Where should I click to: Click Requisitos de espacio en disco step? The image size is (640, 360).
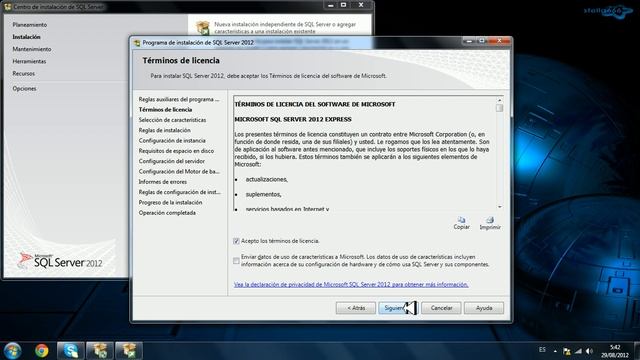tap(176, 151)
